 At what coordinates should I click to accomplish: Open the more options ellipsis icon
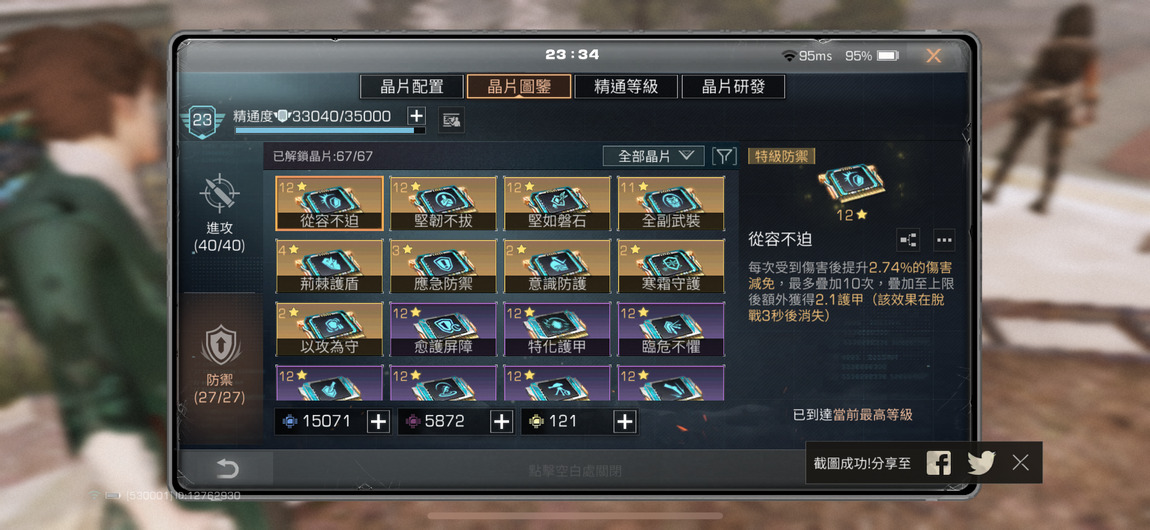pyautogui.click(x=944, y=240)
